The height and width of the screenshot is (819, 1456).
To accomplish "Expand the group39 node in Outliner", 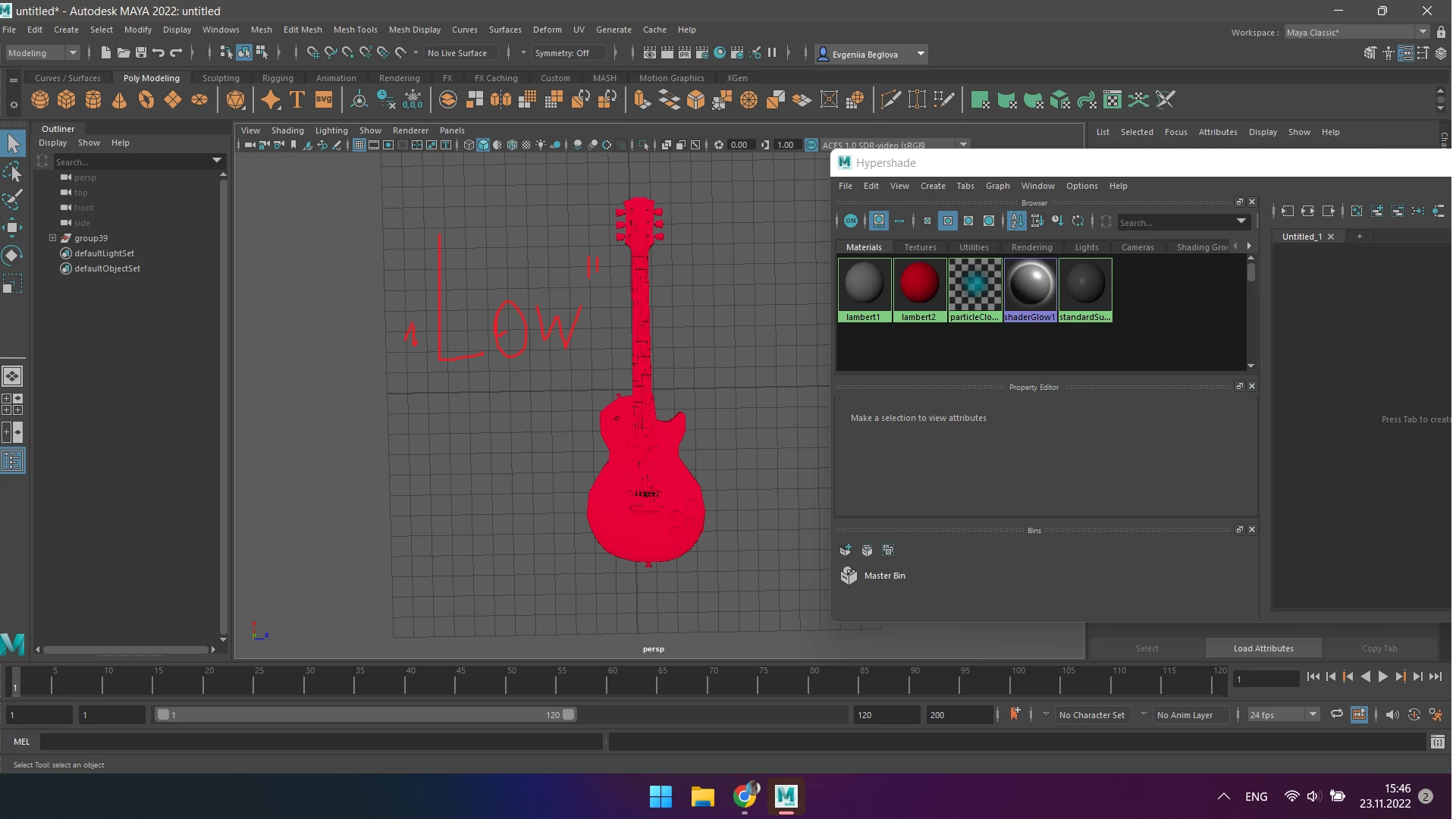I will (x=52, y=238).
